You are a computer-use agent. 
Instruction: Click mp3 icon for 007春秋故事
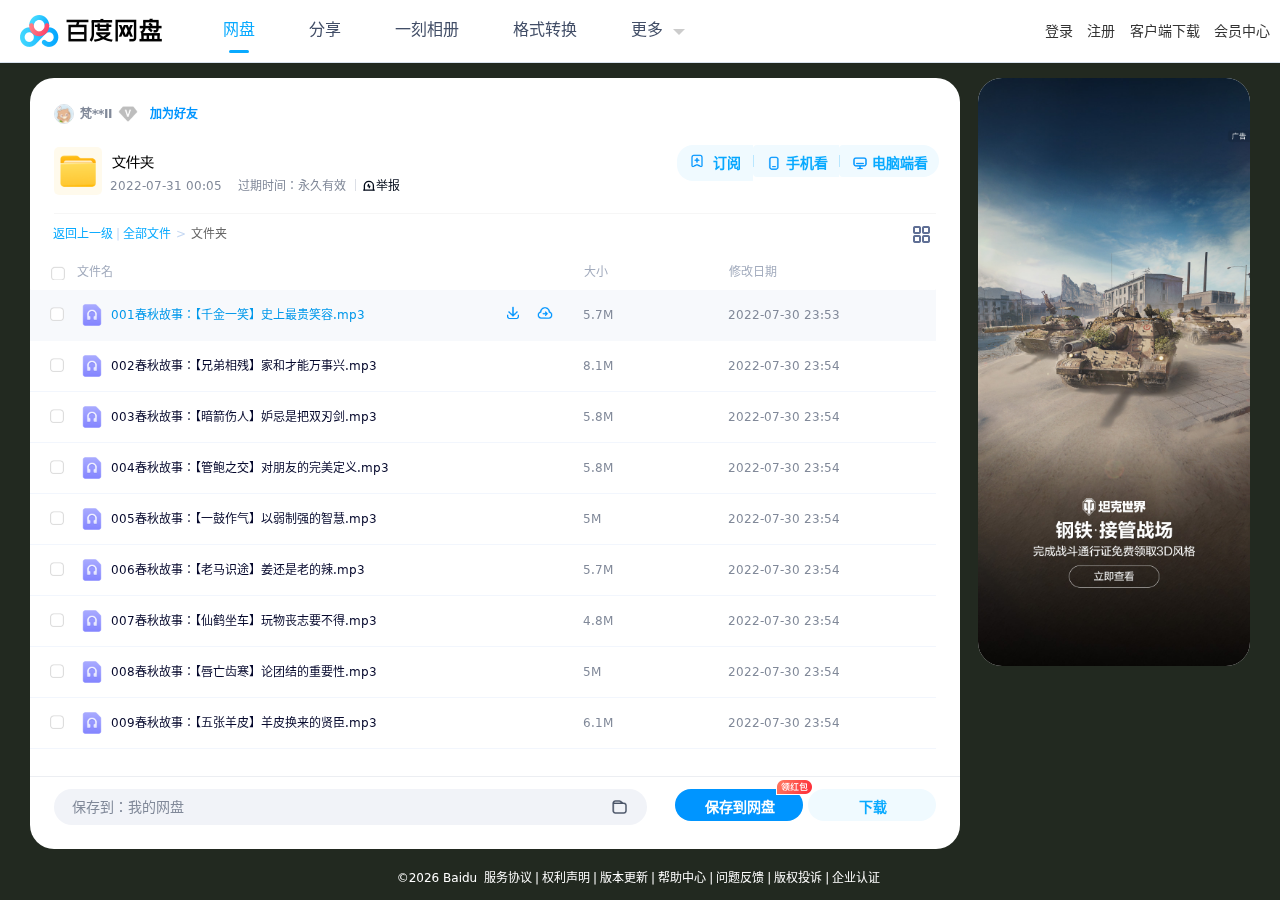(x=92, y=621)
